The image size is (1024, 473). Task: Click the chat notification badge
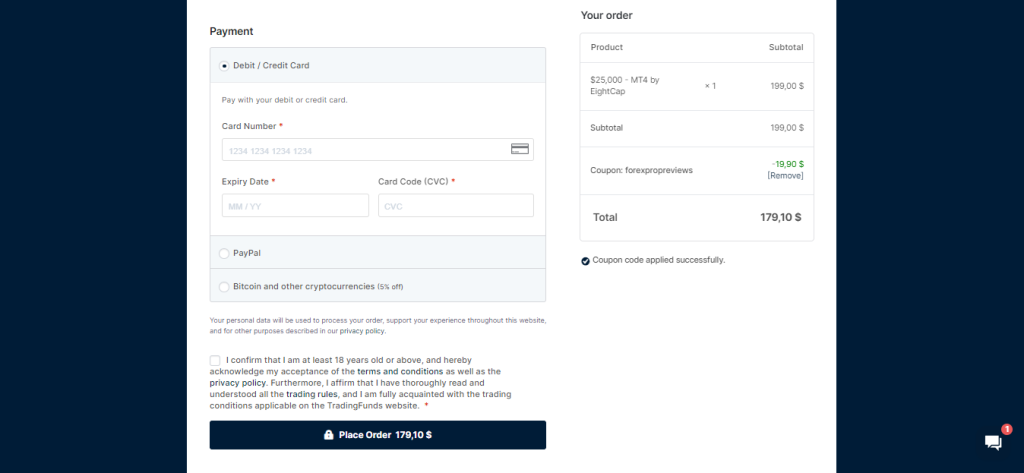coord(1006,429)
